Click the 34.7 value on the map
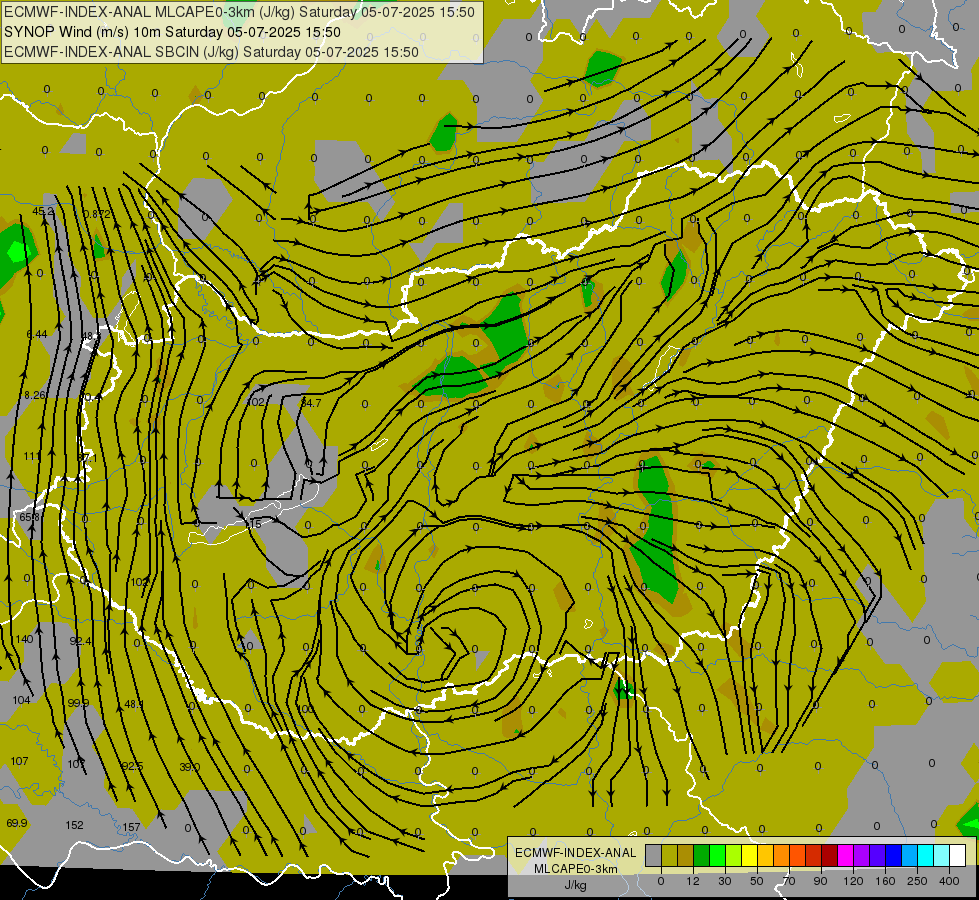Image resolution: width=979 pixels, height=900 pixels. [x=311, y=403]
